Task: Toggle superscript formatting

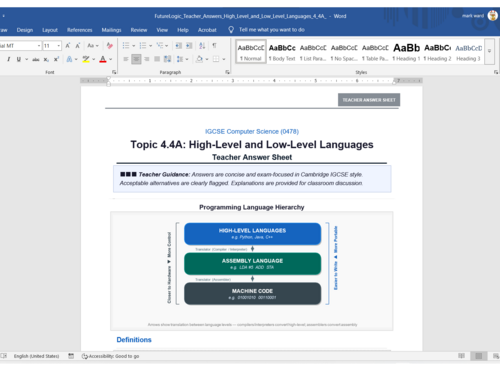Action: coord(56,59)
